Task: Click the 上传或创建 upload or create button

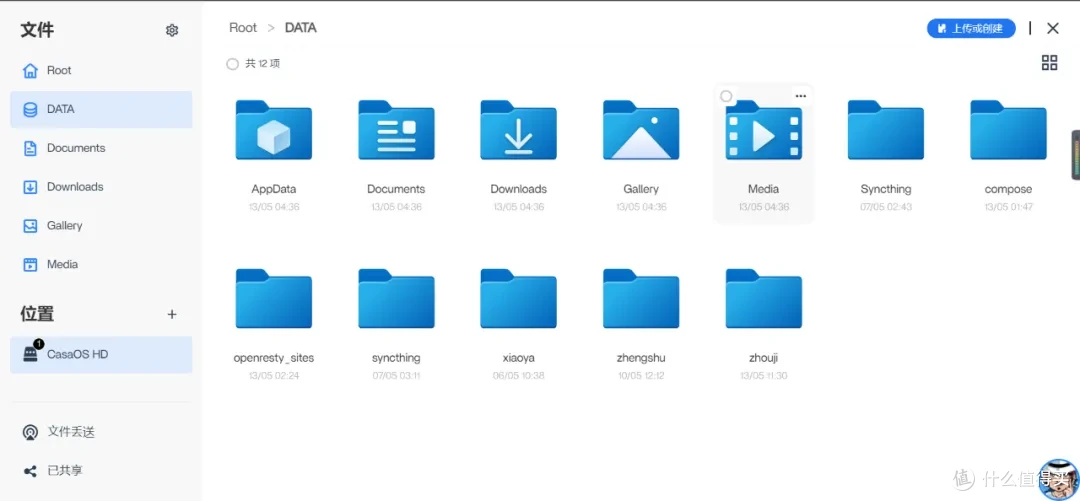Action: pos(971,28)
